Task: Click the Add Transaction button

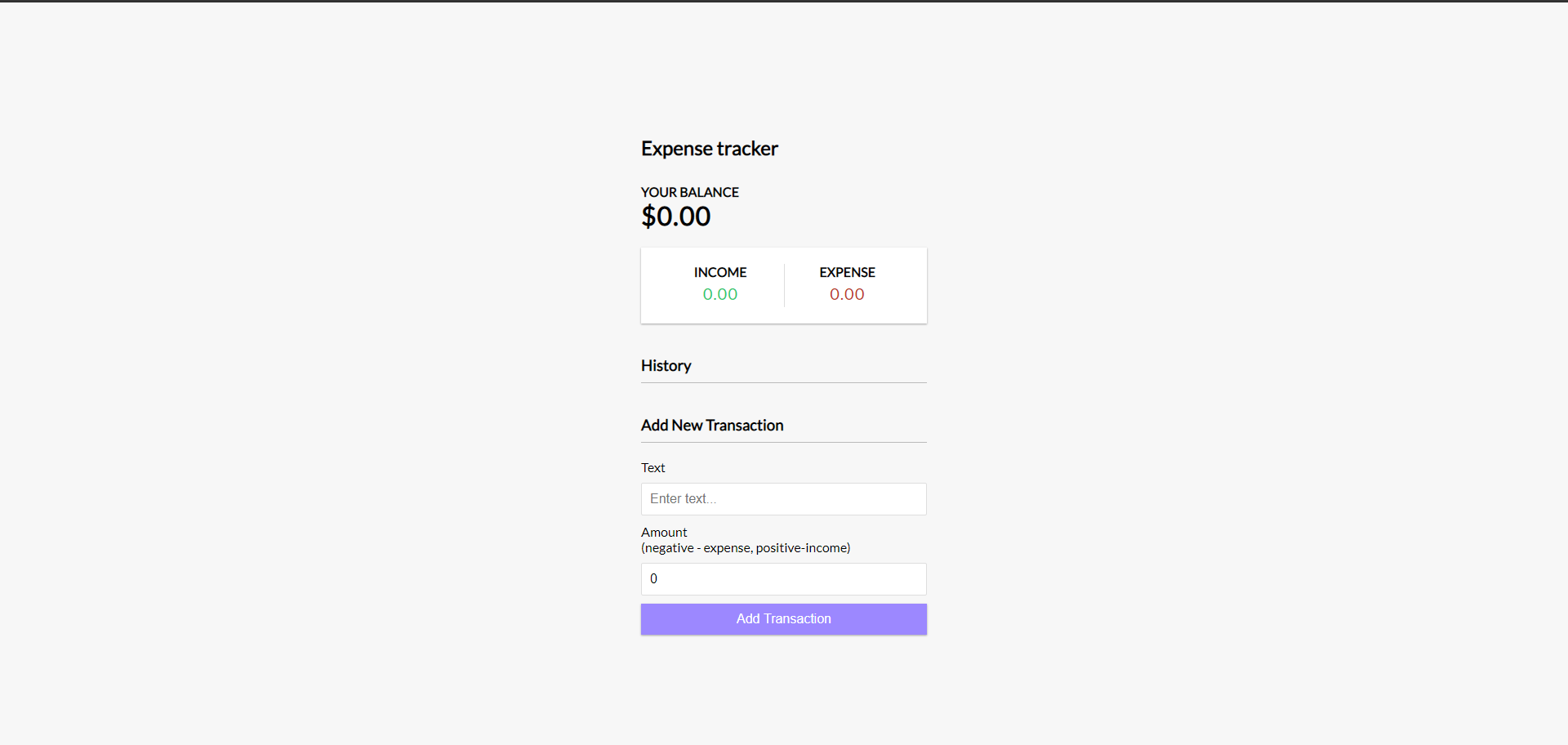Action: (x=783, y=619)
